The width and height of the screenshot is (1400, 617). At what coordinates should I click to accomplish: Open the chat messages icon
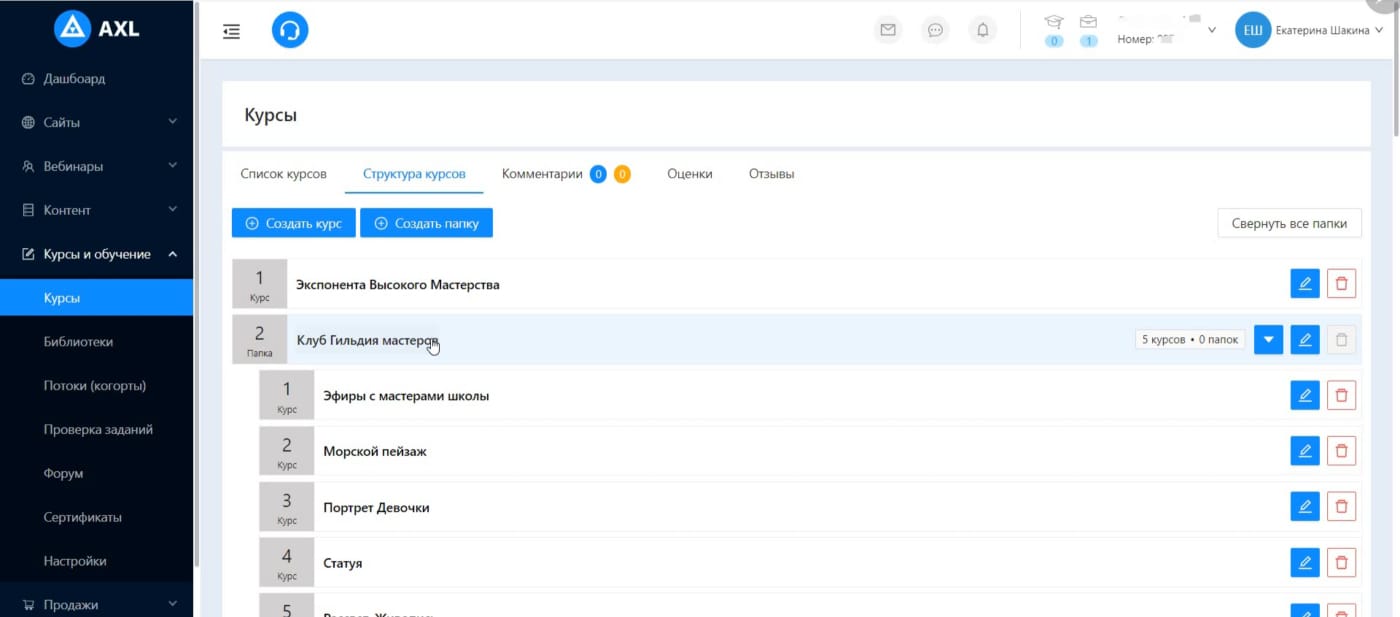click(935, 30)
